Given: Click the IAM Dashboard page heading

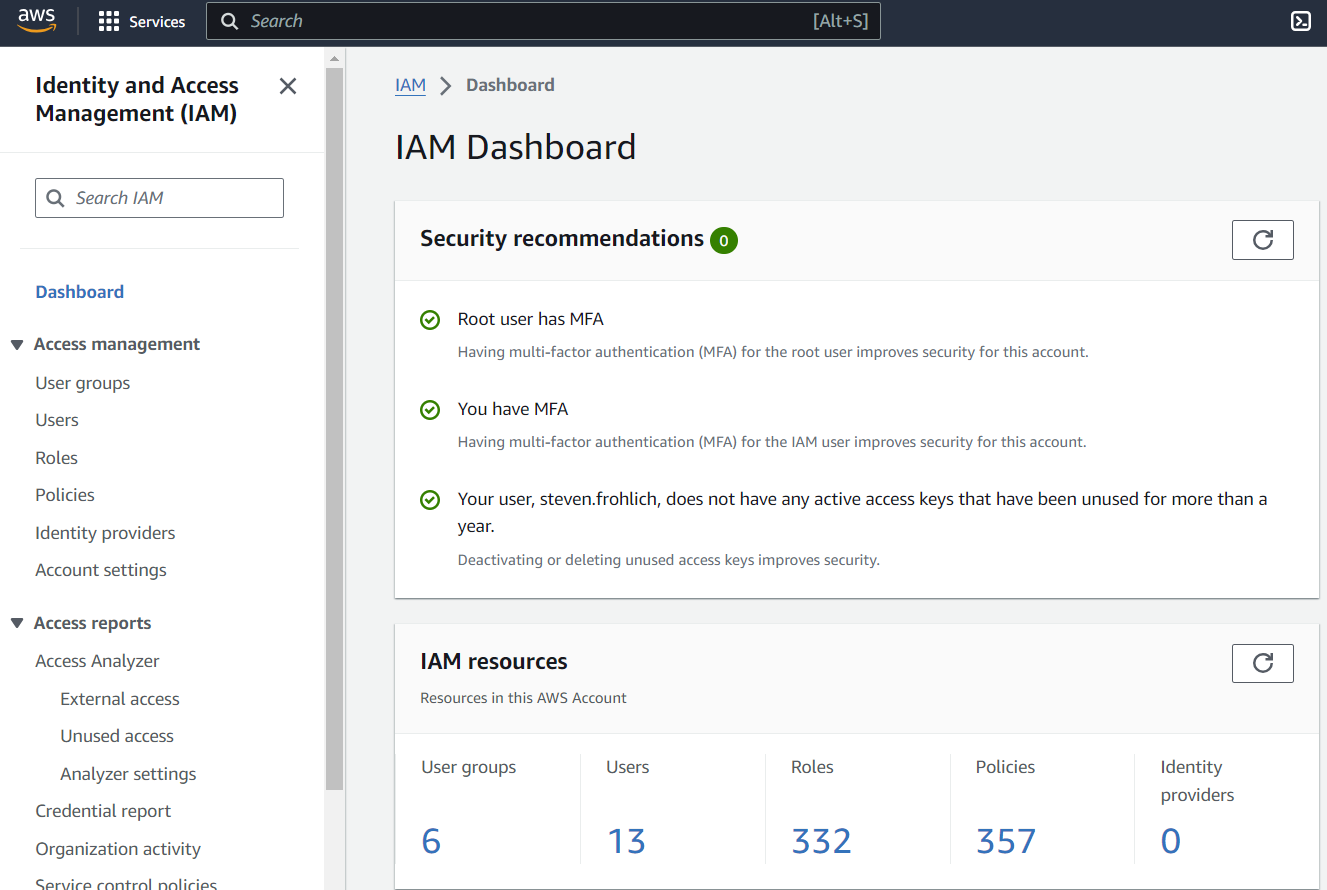Looking at the screenshot, I should click(x=516, y=147).
